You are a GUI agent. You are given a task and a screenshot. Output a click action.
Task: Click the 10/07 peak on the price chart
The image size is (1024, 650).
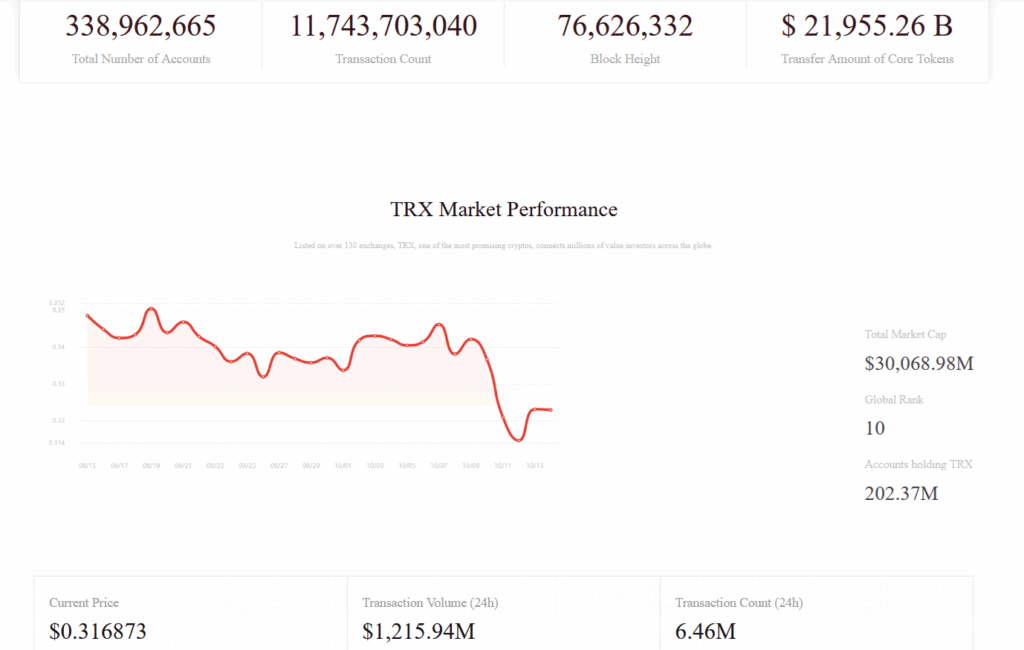coord(439,324)
